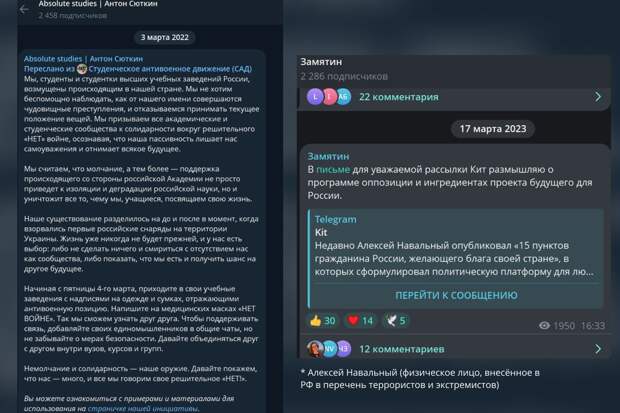Toggle thumbs up reaction with 30

click(323, 321)
